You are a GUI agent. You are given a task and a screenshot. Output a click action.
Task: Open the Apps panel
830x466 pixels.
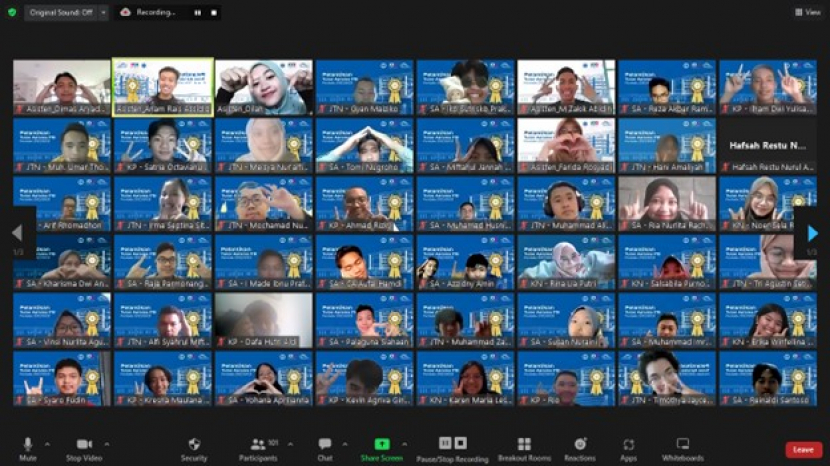(x=628, y=444)
